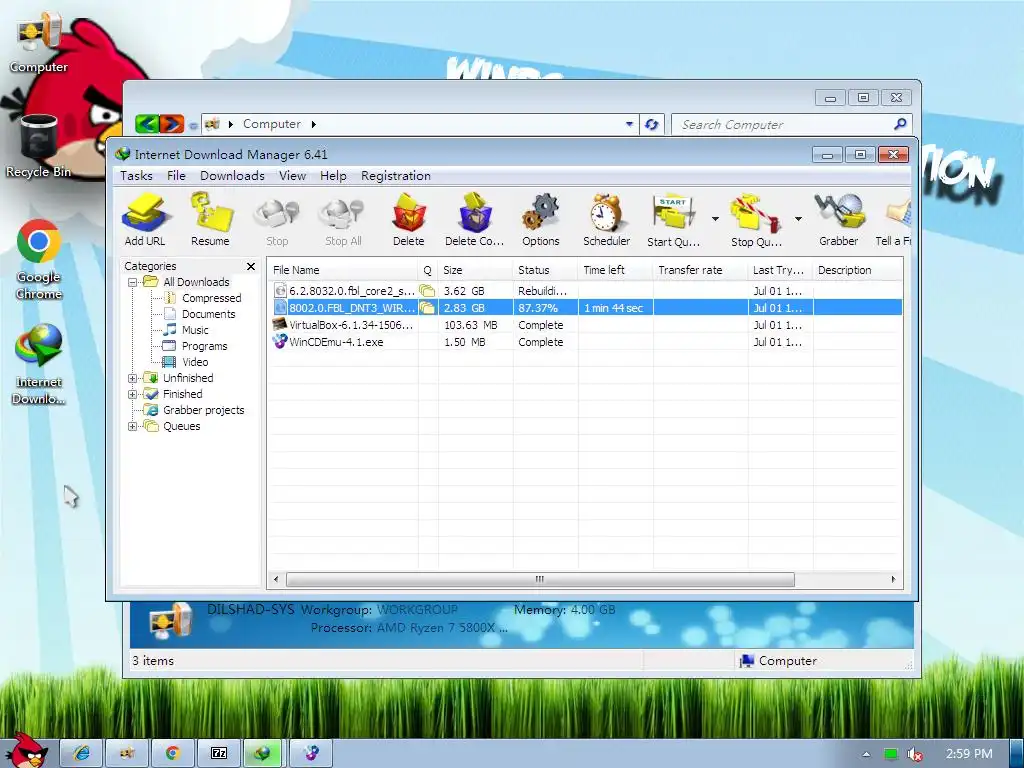
Task: Open 7-Zip from the taskbar
Action: coord(219,753)
